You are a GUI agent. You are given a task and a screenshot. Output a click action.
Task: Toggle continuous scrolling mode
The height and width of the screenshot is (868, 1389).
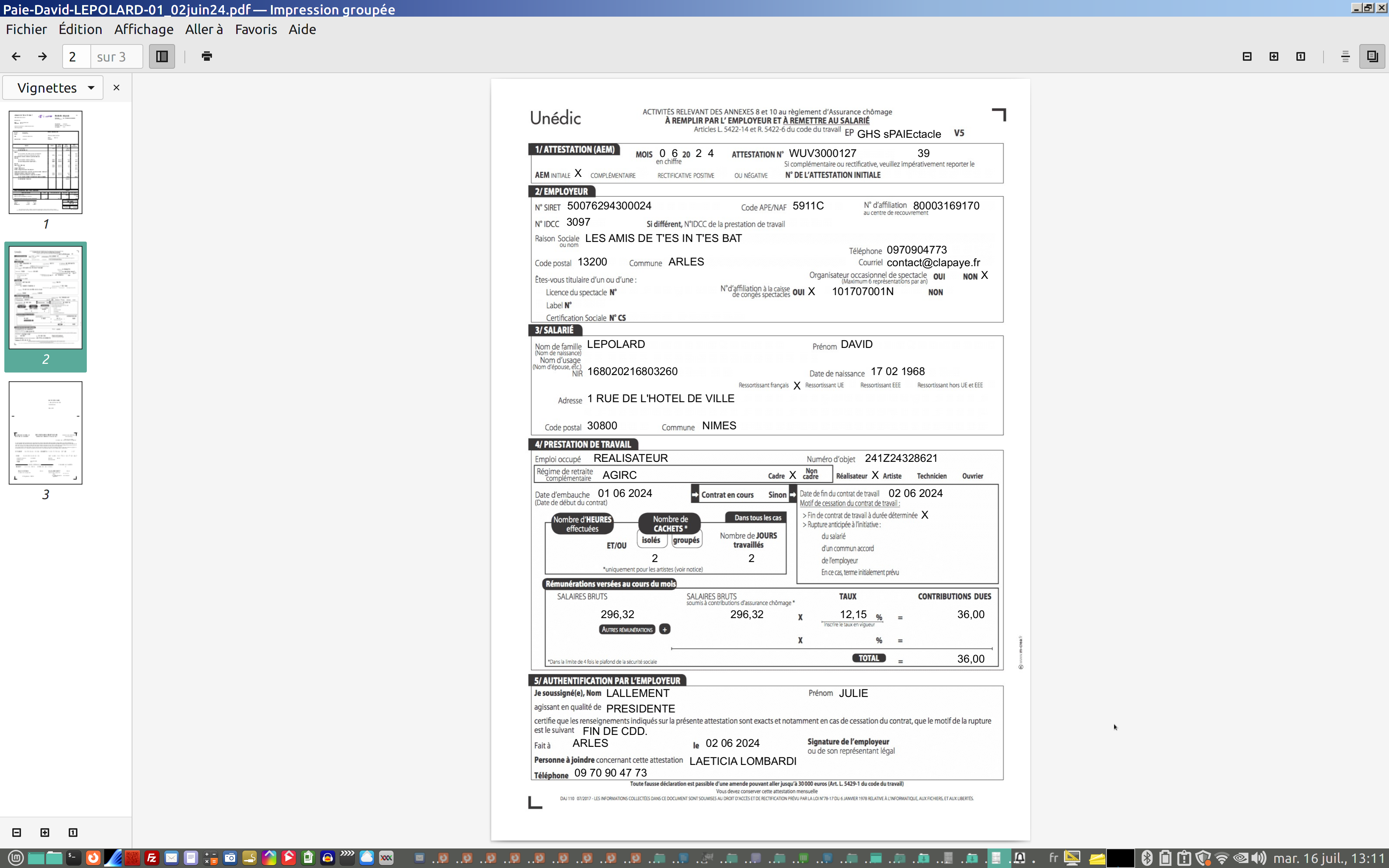(x=1345, y=56)
